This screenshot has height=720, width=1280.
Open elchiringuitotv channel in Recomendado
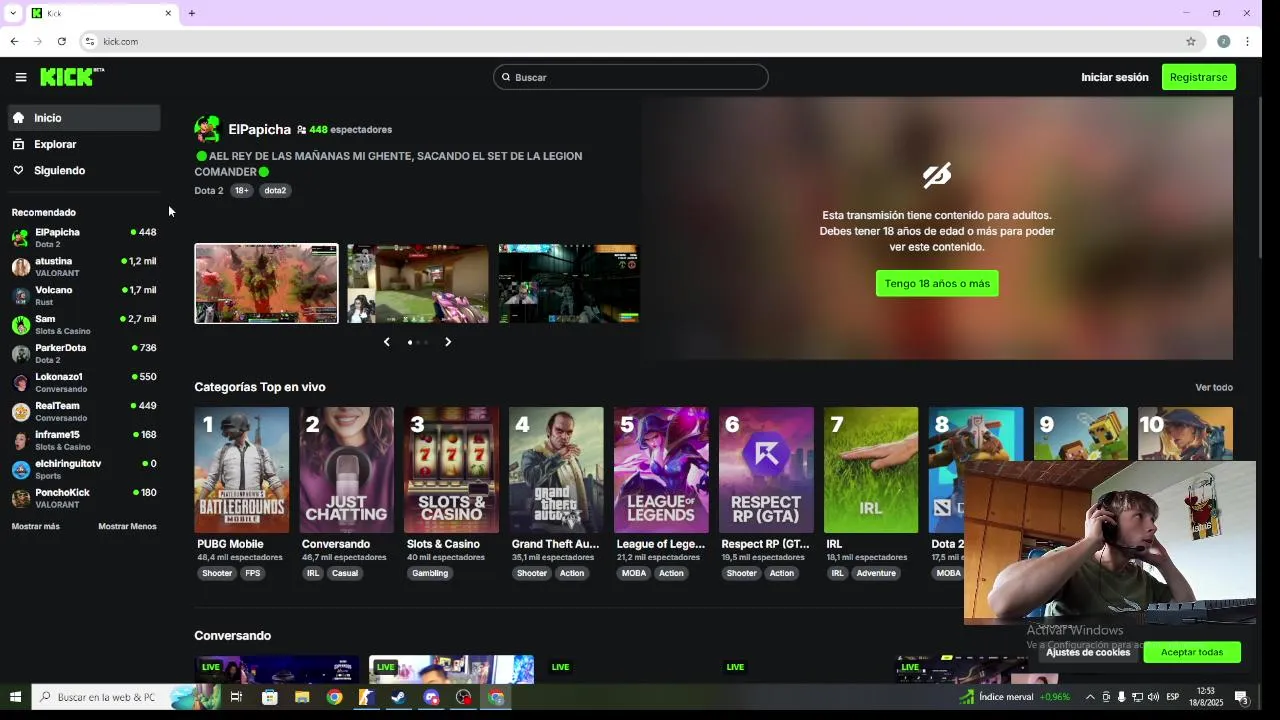[84, 469]
